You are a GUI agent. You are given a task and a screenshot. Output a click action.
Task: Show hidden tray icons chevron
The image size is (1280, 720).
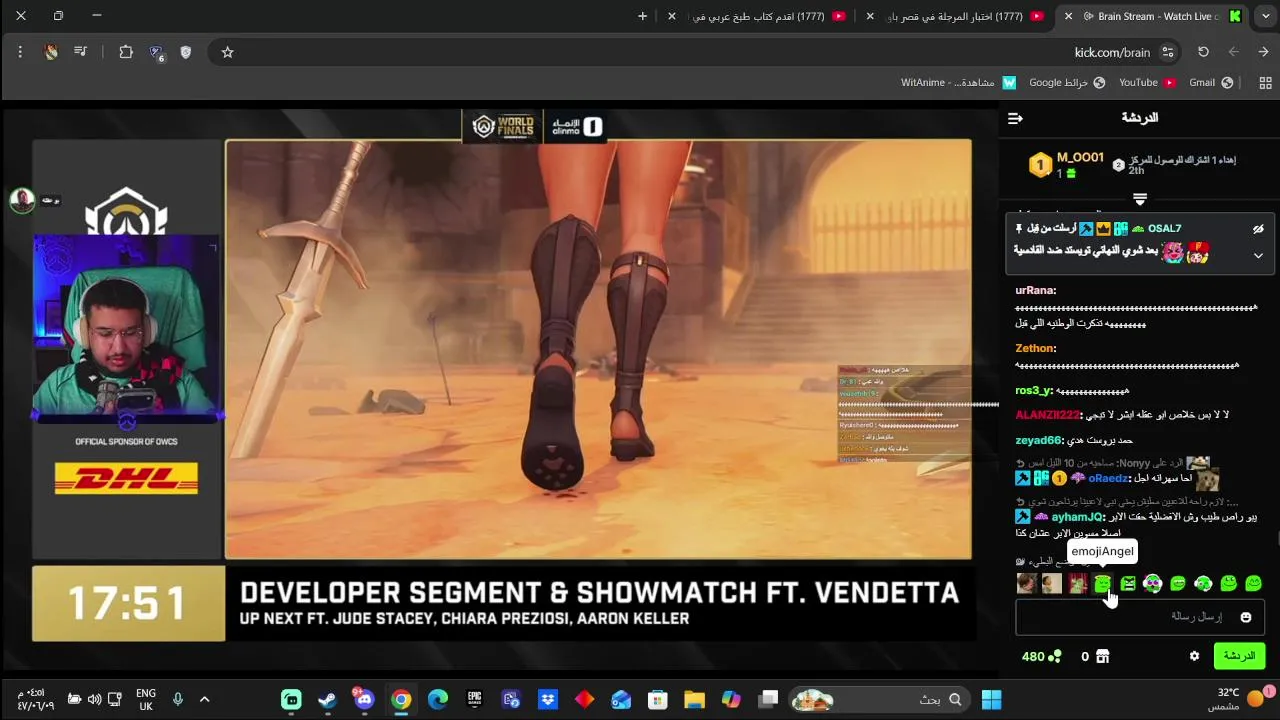click(x=204, y=699)
